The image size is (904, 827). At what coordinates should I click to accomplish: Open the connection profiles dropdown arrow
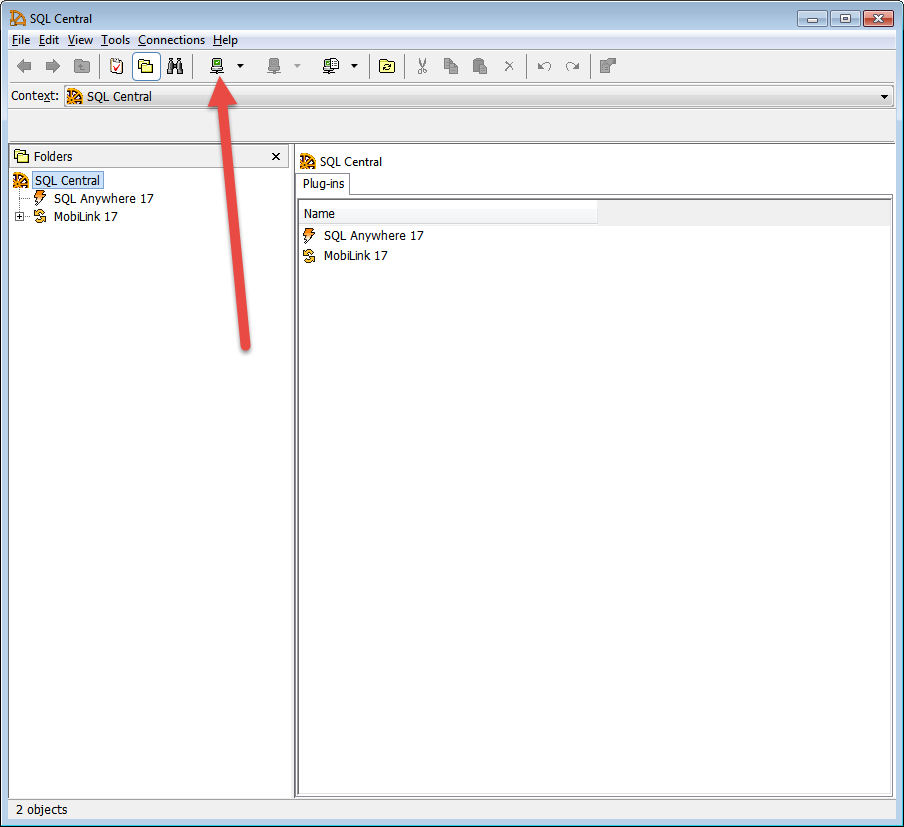click(355, 66)
